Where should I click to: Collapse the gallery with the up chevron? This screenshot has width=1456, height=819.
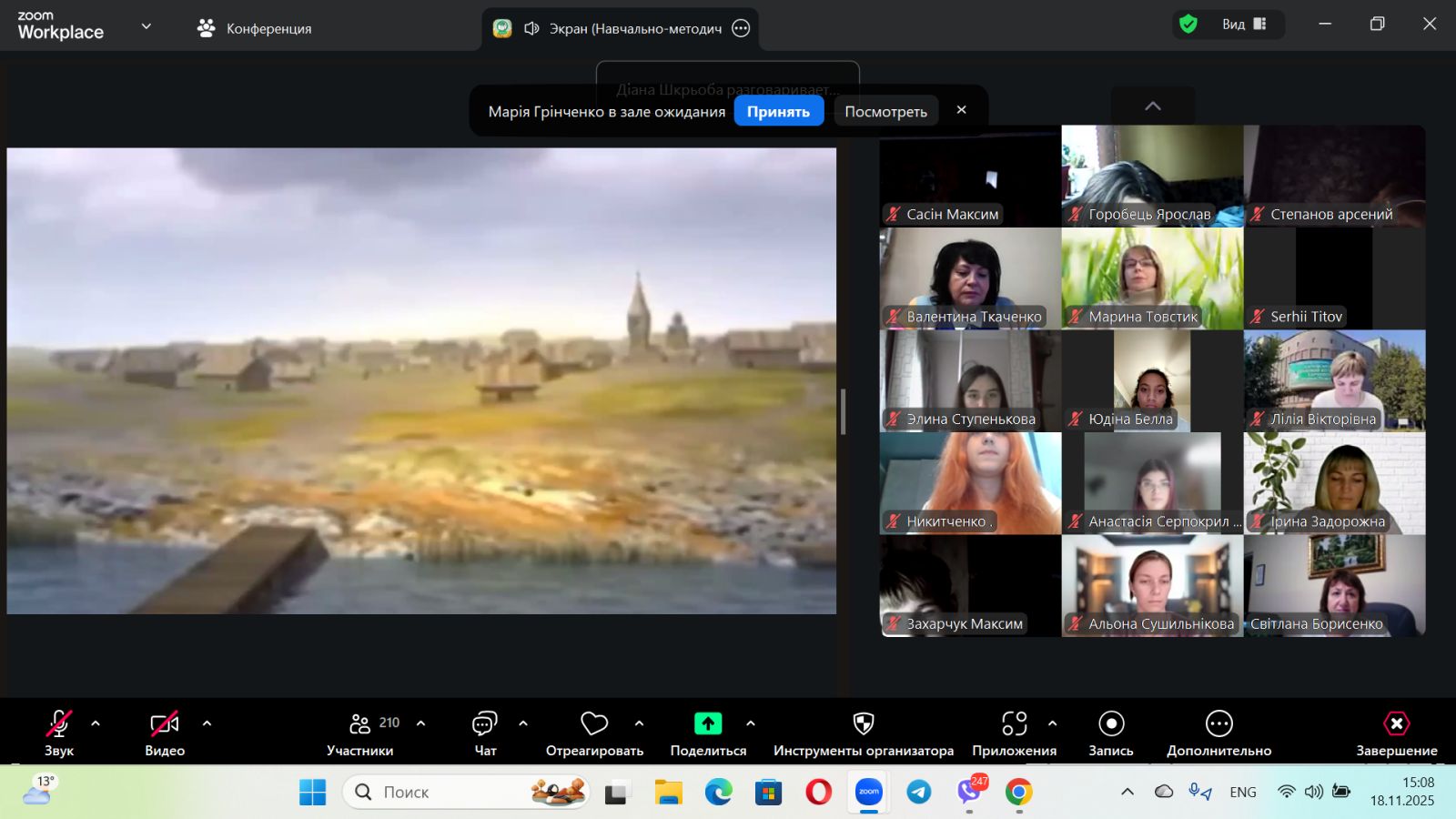[x=1153, y=106]
